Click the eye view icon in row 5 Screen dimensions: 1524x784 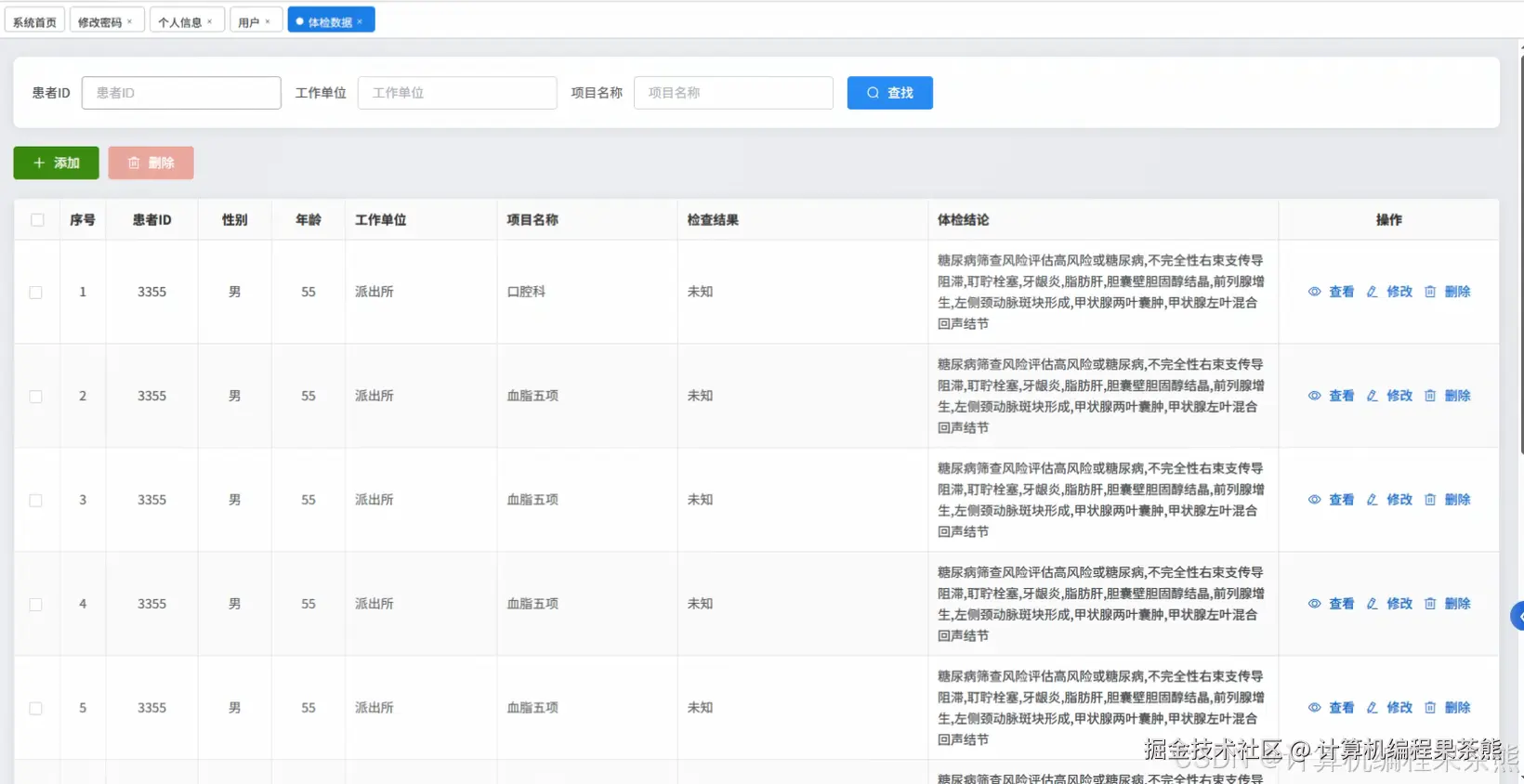tap(1314, 708)
